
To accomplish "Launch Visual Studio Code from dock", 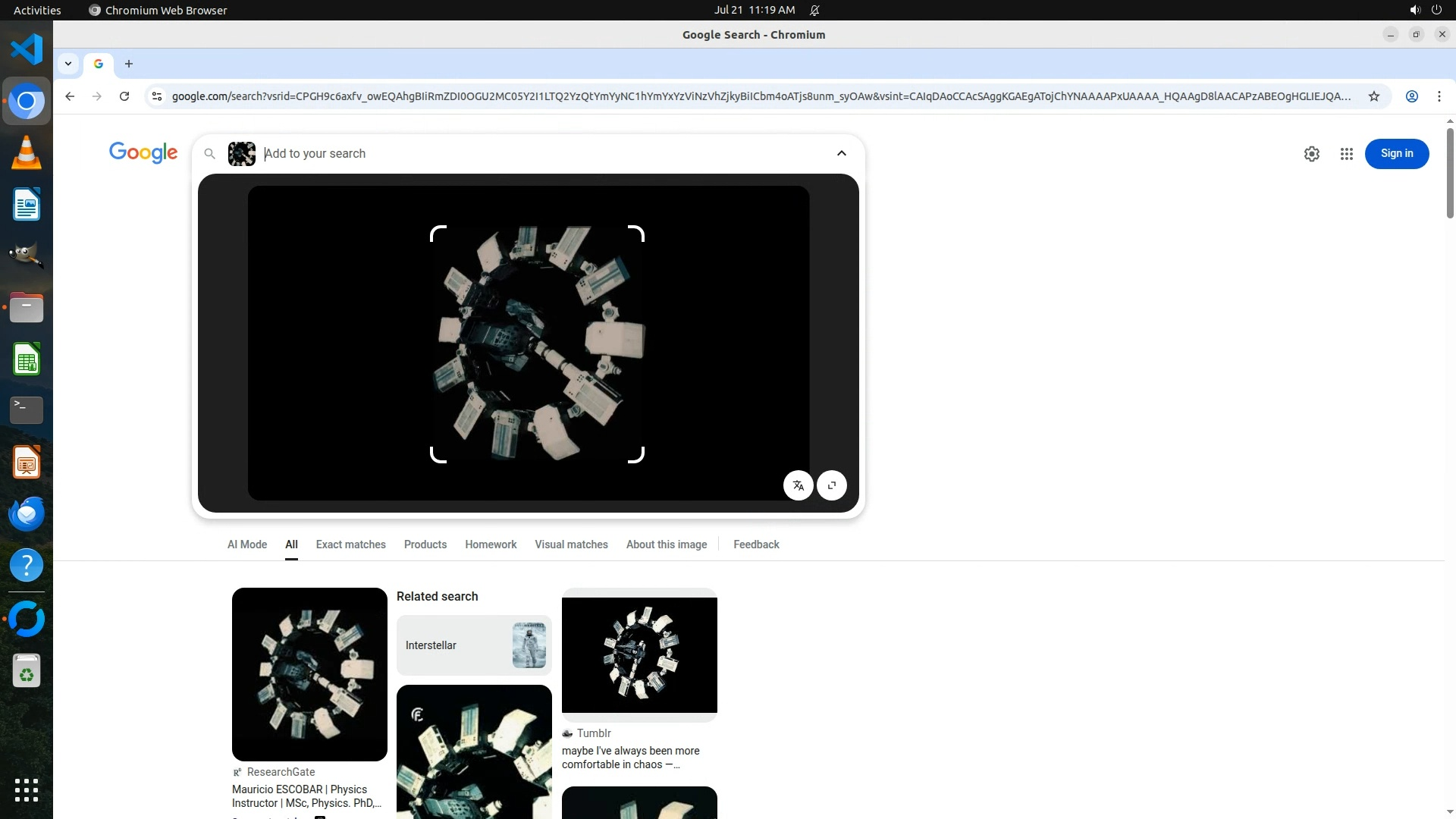I will pyautogui.click(x=27, y=50).
